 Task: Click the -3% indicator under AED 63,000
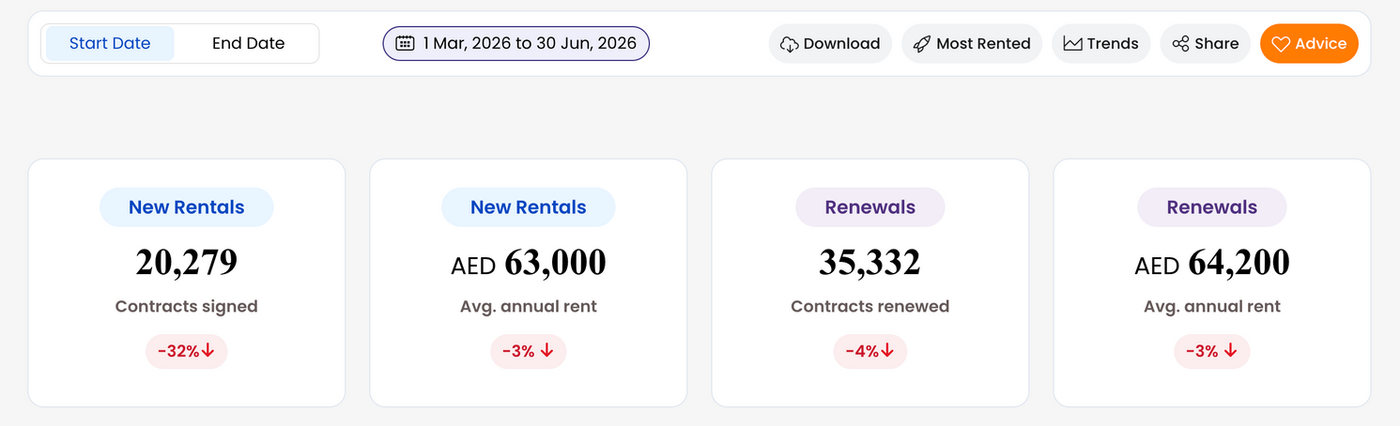[x=528, y=351]
